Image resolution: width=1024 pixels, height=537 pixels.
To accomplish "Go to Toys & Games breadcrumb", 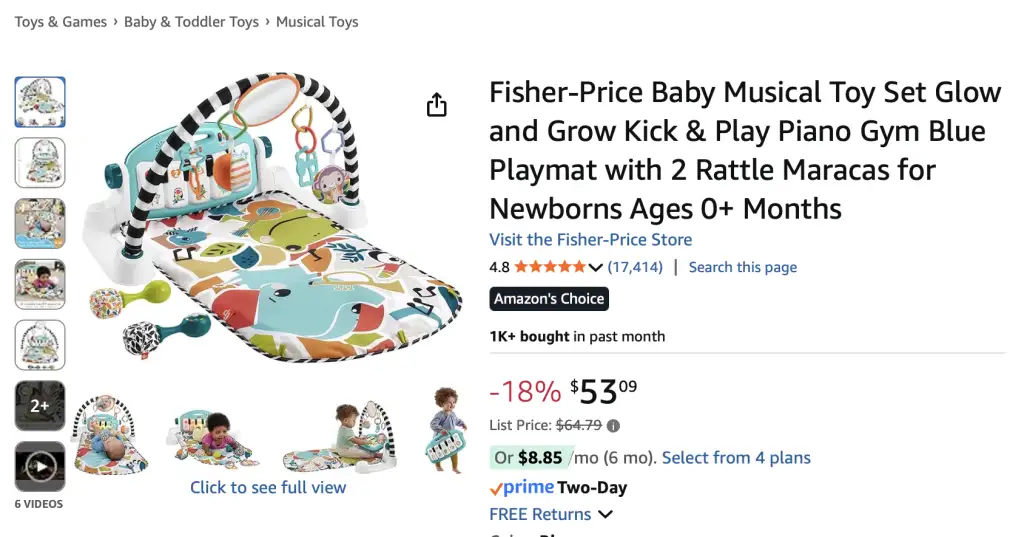I will click(61, 22).
